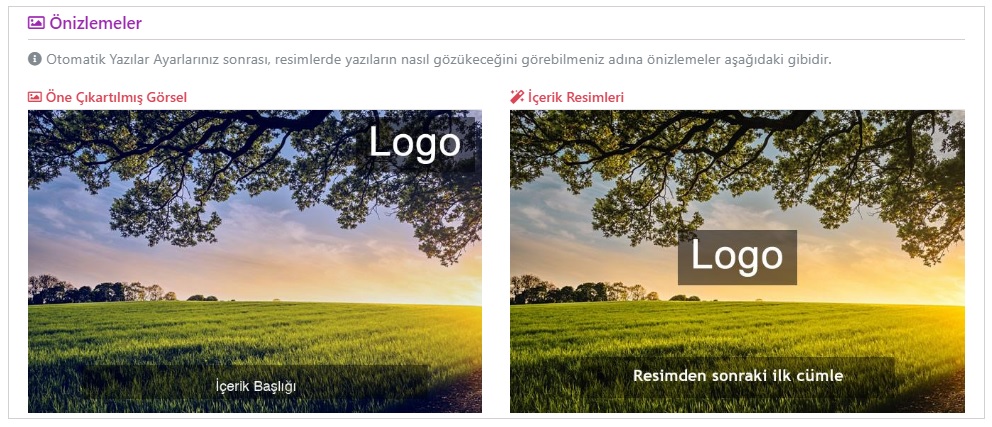Click the Öne Çıkartılmış Görsel label
Screen dimensions: 992x427
click(116, 97)
